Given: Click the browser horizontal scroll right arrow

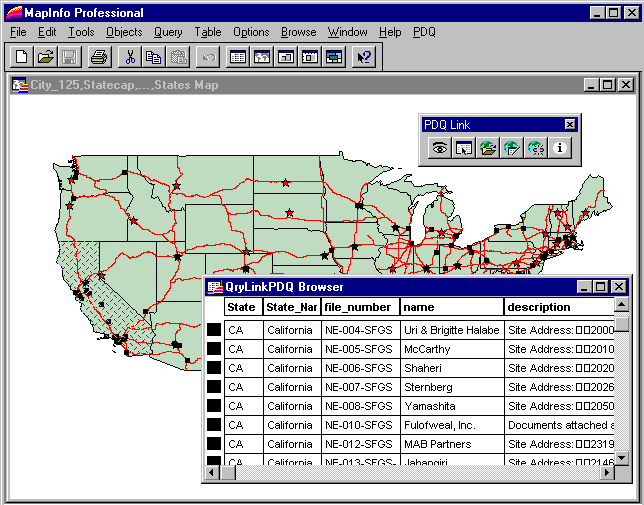Looking at the screenshot, I should (607, 473).
